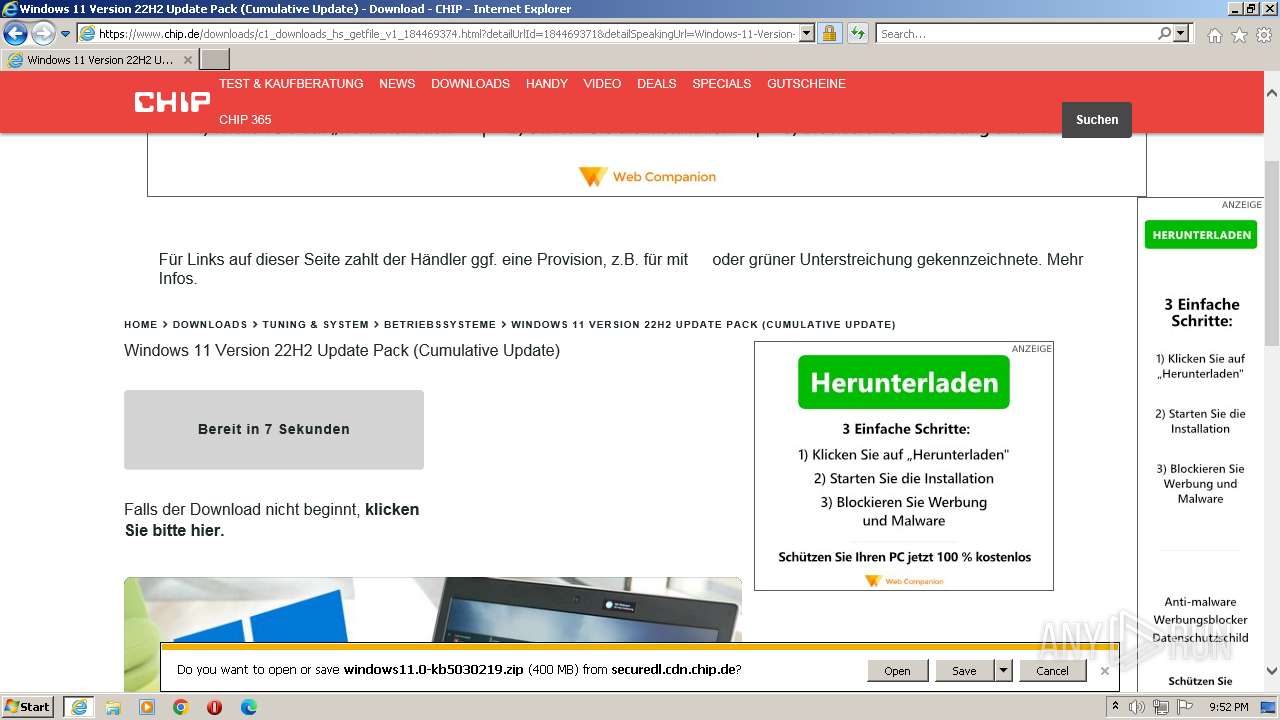Open Google Chrome taskbar icon

pos(181,707)
